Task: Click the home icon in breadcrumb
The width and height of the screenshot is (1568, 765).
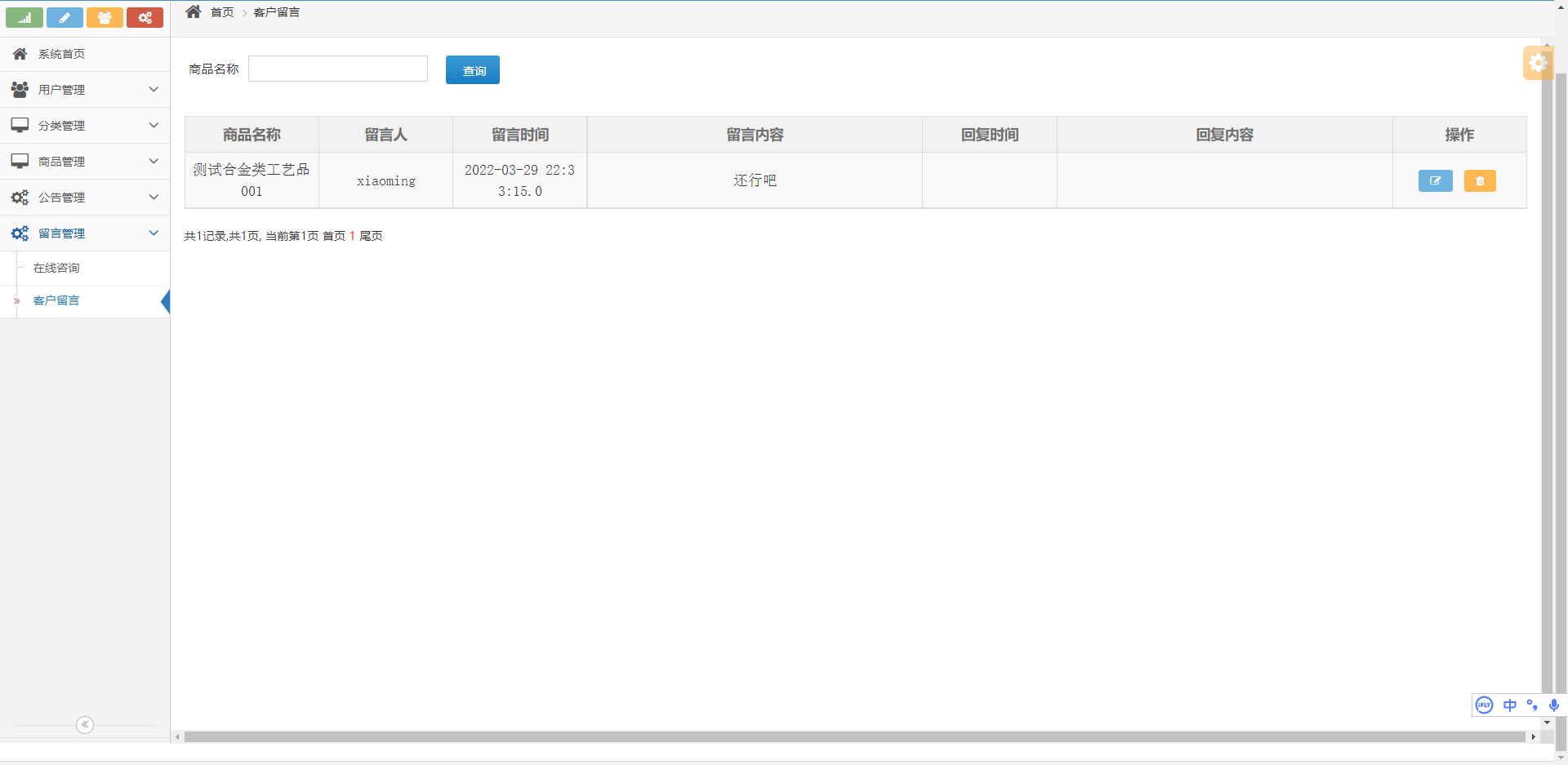Action: 194,11
